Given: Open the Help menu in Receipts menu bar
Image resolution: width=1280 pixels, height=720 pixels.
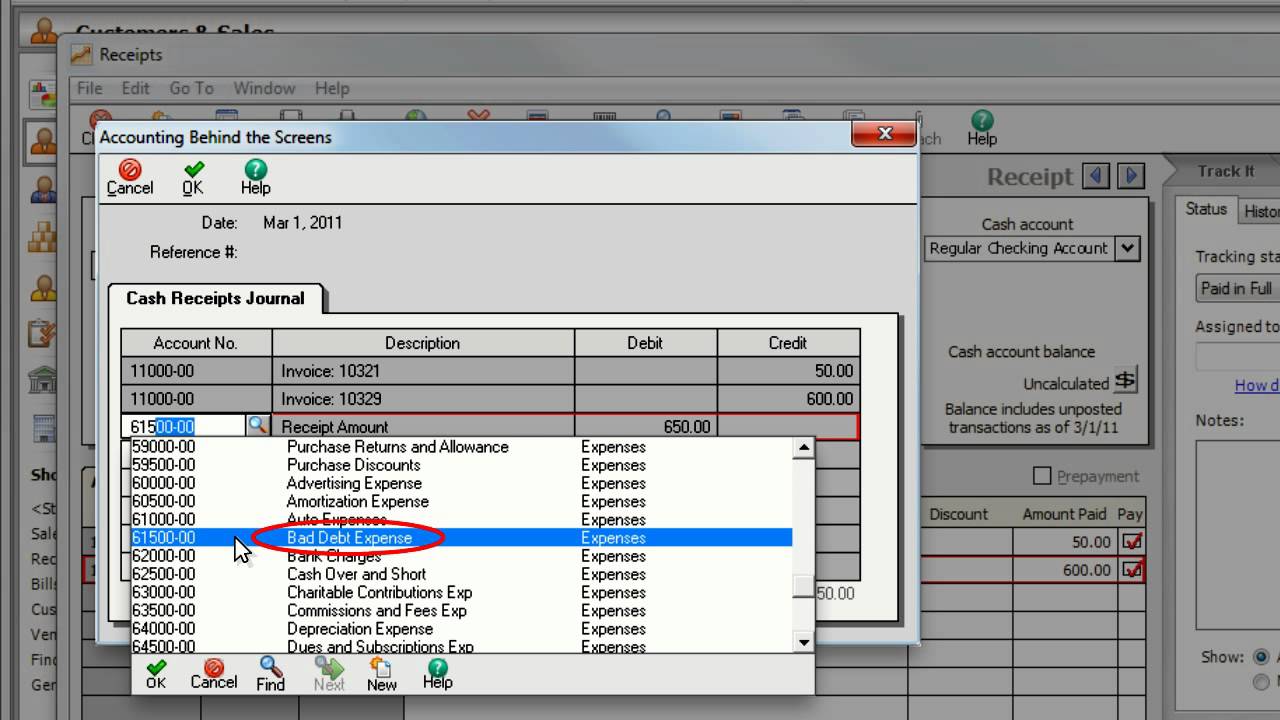Looking at the screenshot, I should pos(332,88).
